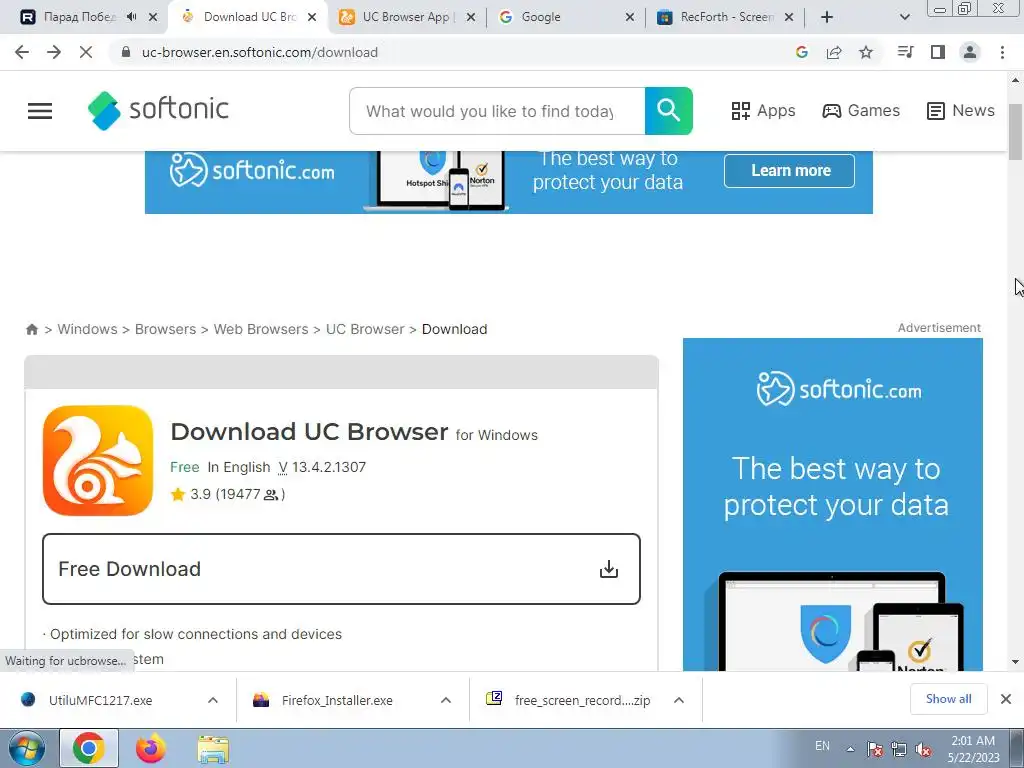1024x768 pixels.
Task: Click the Softonic logo
Action: tap(158, 110)
